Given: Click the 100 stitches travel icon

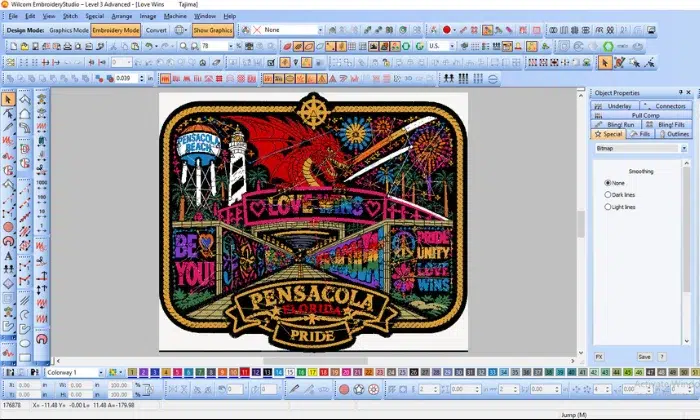Looking at the screenshot, I should click(x=42, y=199).
